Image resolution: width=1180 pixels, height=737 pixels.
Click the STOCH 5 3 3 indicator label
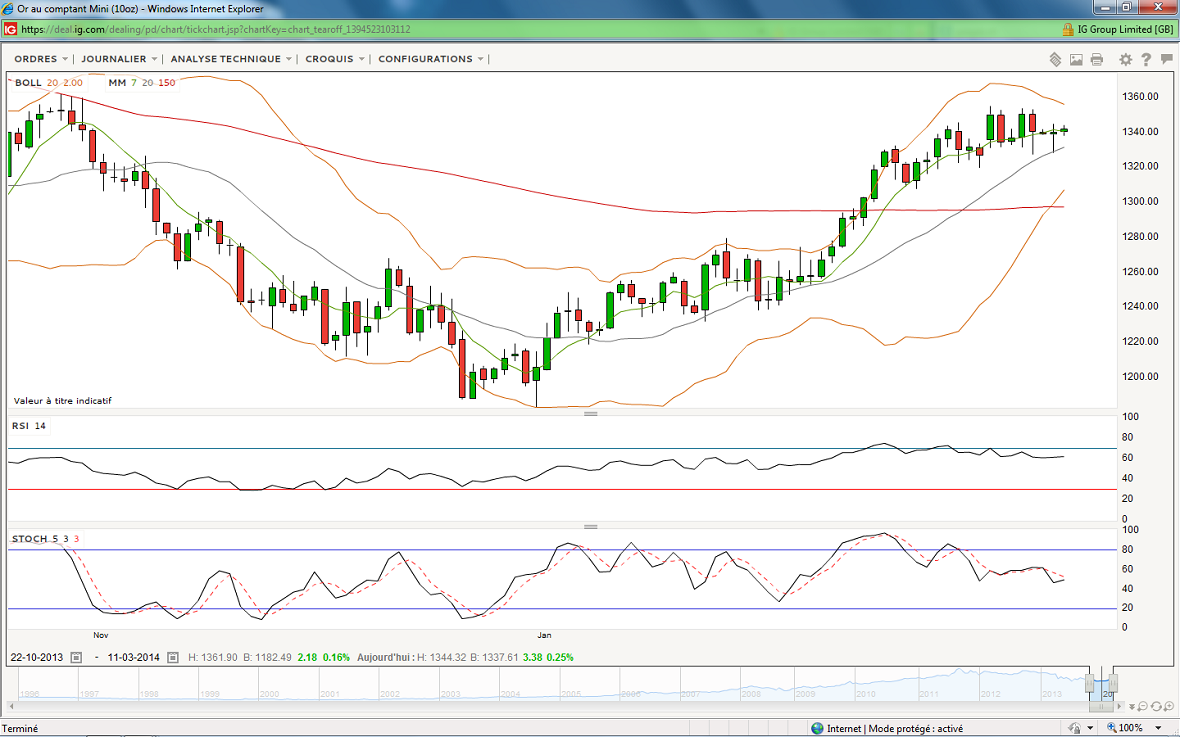45,539
